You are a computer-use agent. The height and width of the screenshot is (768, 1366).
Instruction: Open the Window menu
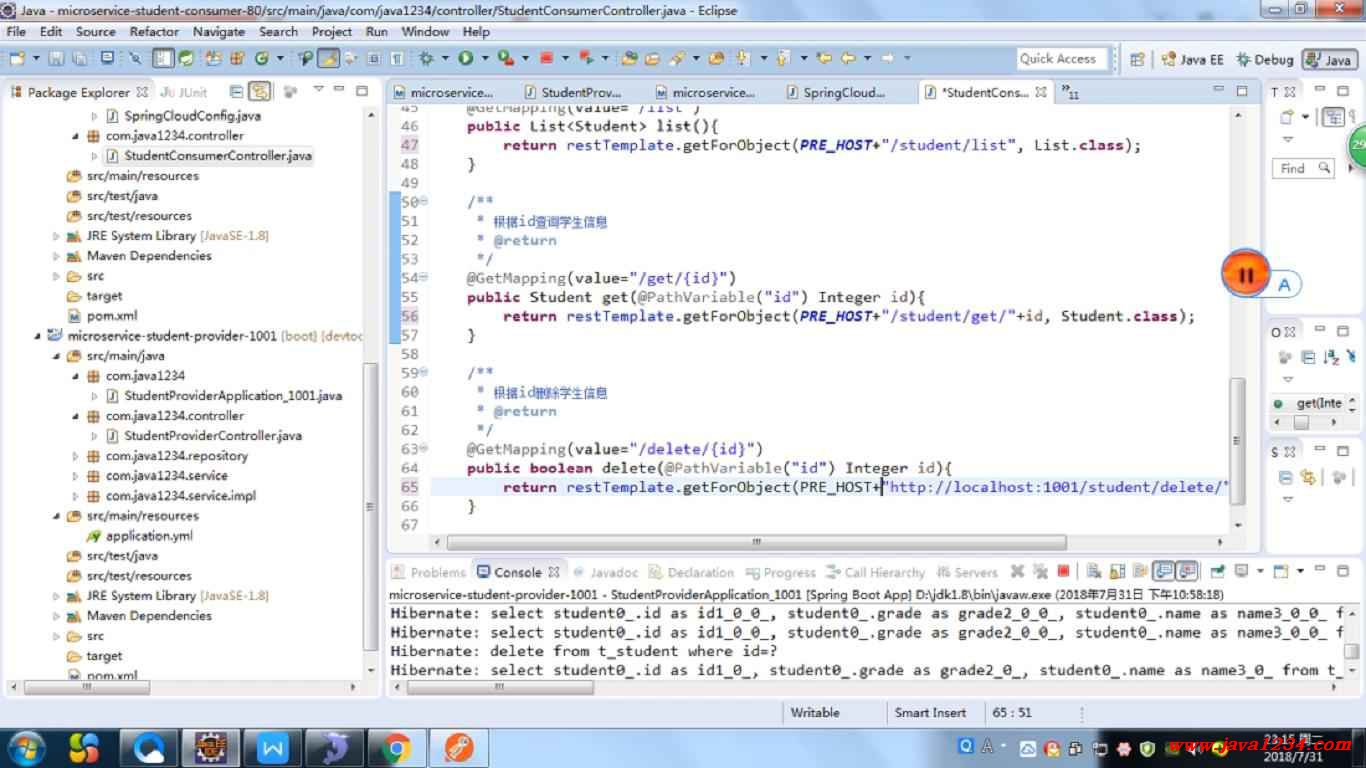pos(425,31)
